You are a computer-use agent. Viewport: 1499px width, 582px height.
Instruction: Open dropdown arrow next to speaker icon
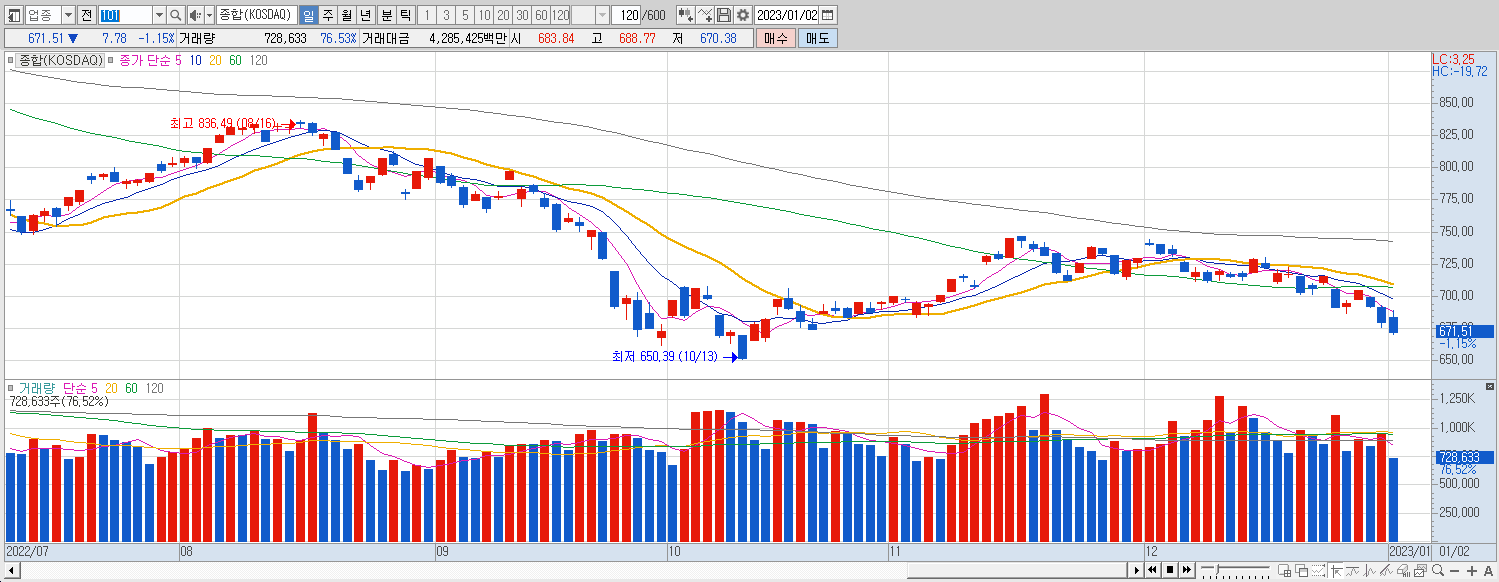[209, 15]
